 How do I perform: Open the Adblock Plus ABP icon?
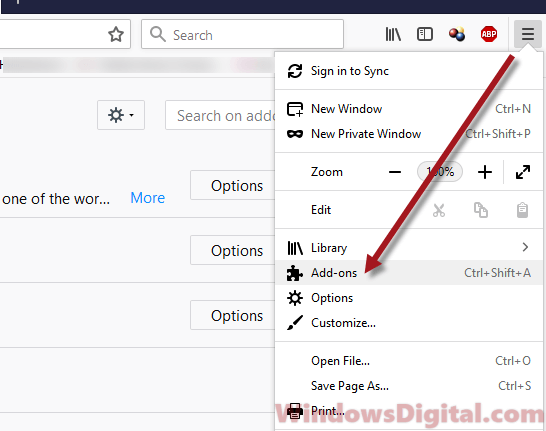coord(489,34)
